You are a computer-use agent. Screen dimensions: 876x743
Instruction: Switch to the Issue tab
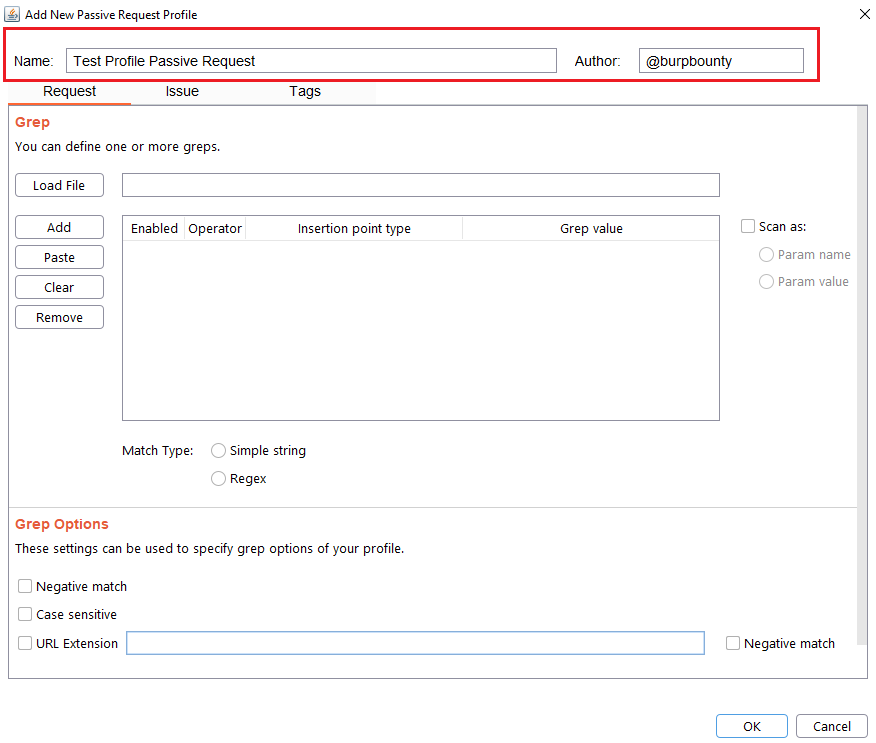(x=182, y=91)
